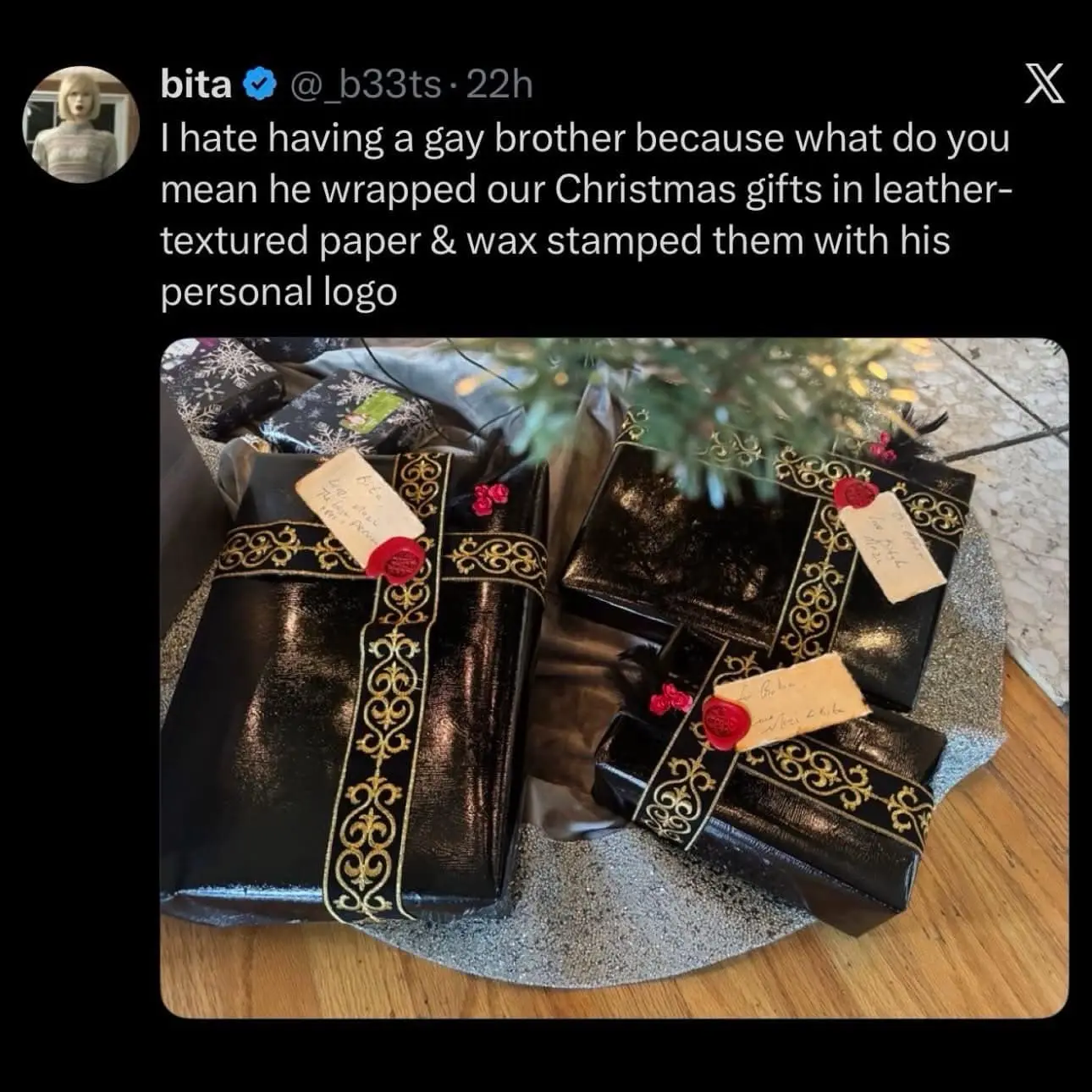
Task: Click the red wax seal on the top-right gift
Action: 858,493
